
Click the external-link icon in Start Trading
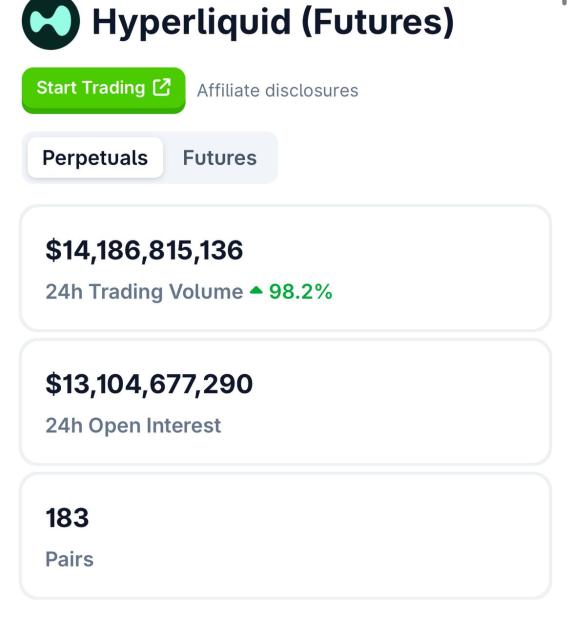pyautogui.click(x=161, y=87)
